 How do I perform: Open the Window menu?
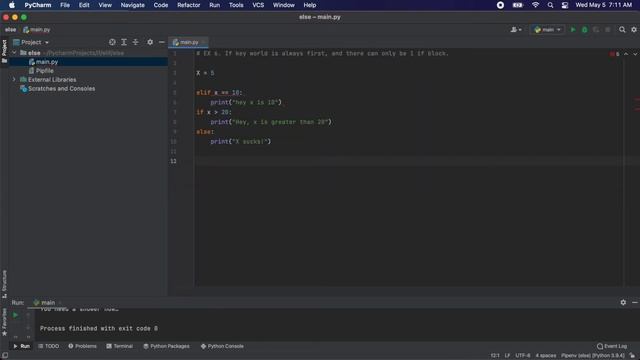tap(284, 5)
